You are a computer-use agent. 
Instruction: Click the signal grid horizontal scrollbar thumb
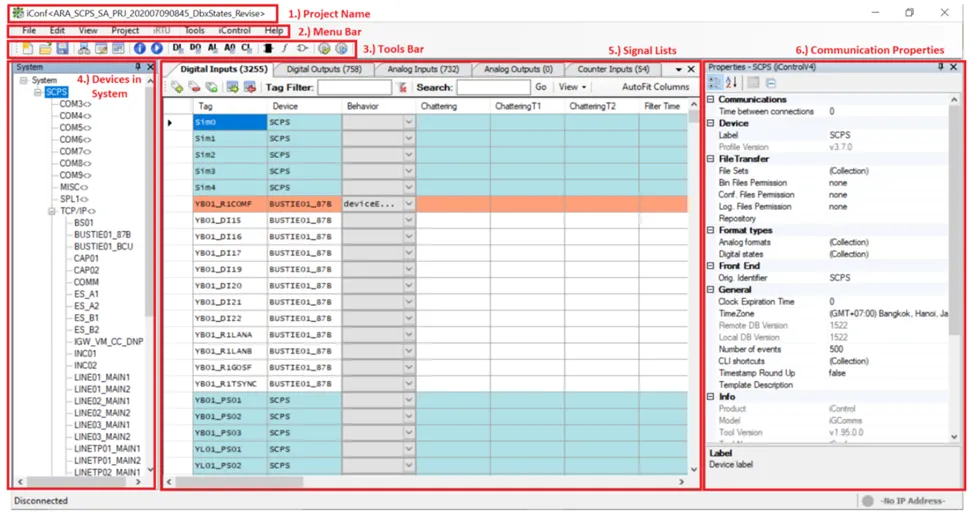pos(239,482)
